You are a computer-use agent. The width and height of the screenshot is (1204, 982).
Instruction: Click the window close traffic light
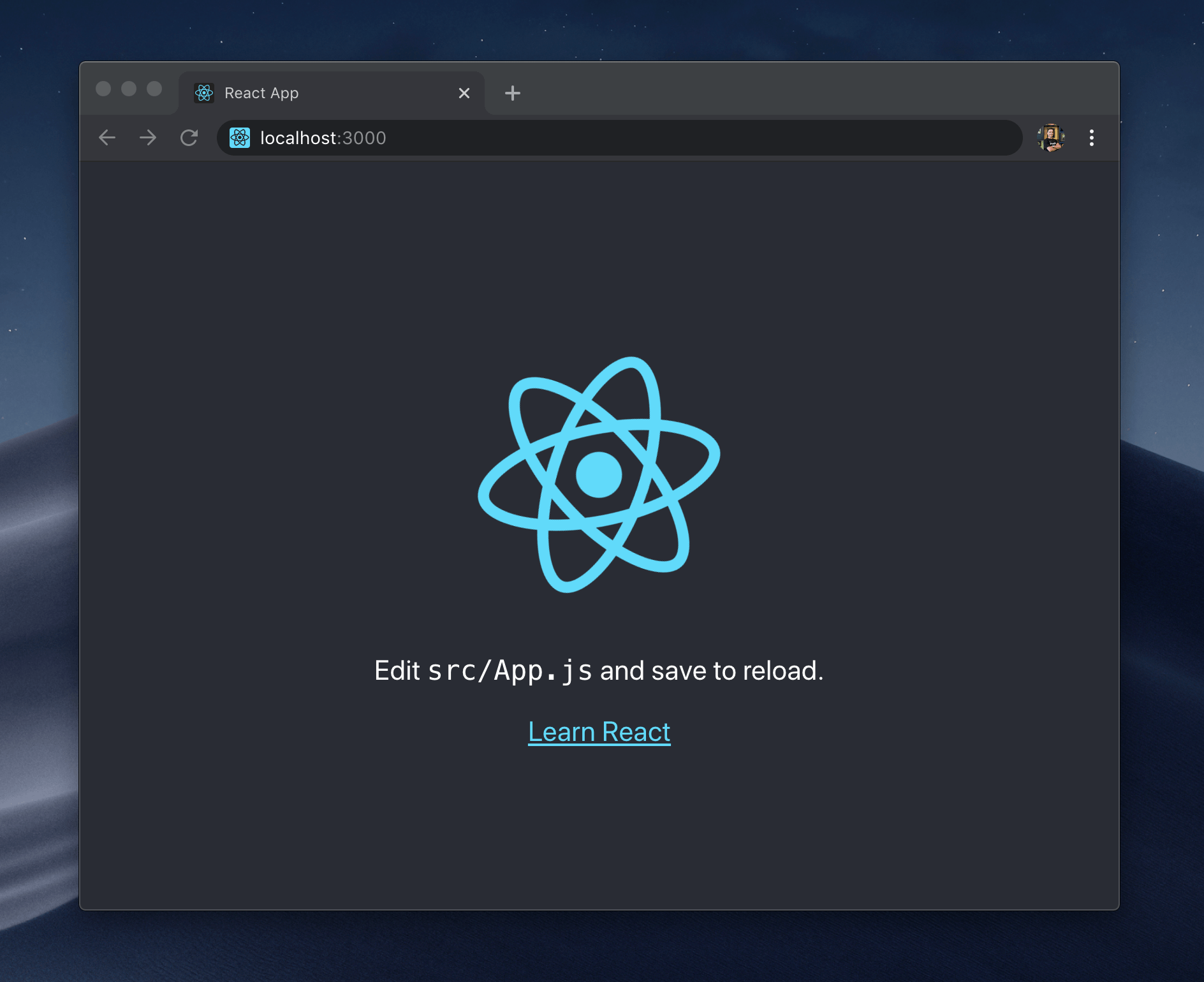tap(103, 89)
